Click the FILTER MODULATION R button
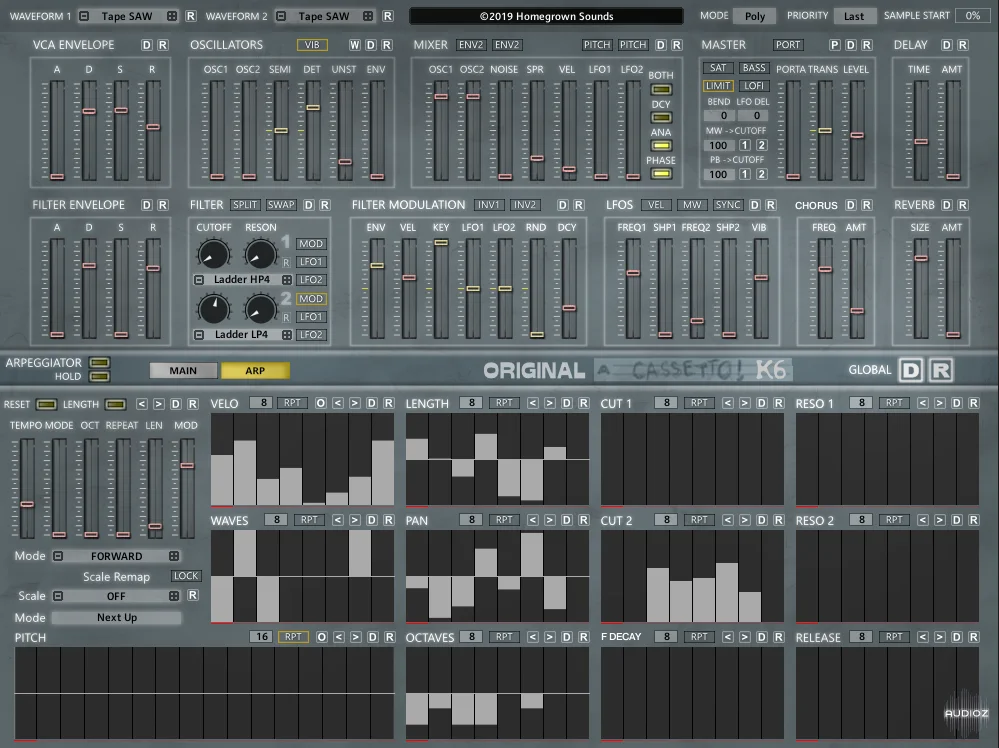Viewport: 999px width, 748px height. [579, 205]
